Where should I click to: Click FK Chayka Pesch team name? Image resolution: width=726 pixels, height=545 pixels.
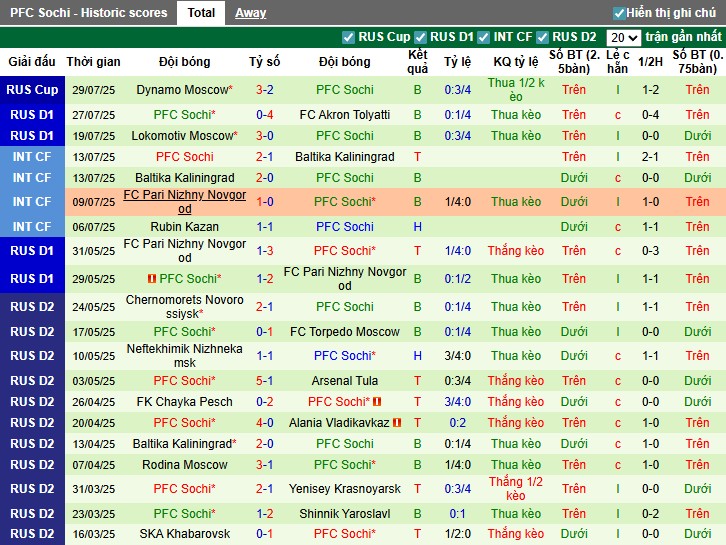point(185,401)
